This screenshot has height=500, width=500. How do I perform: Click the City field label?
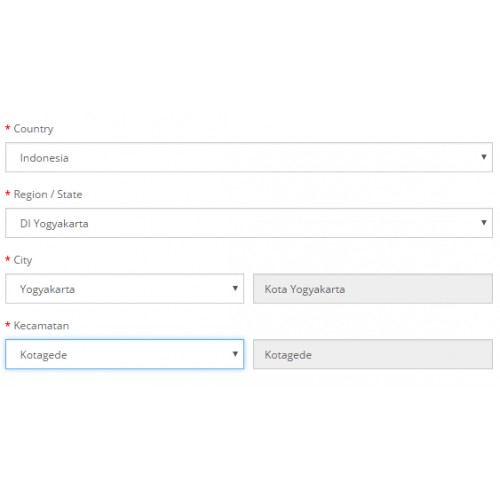23,260
